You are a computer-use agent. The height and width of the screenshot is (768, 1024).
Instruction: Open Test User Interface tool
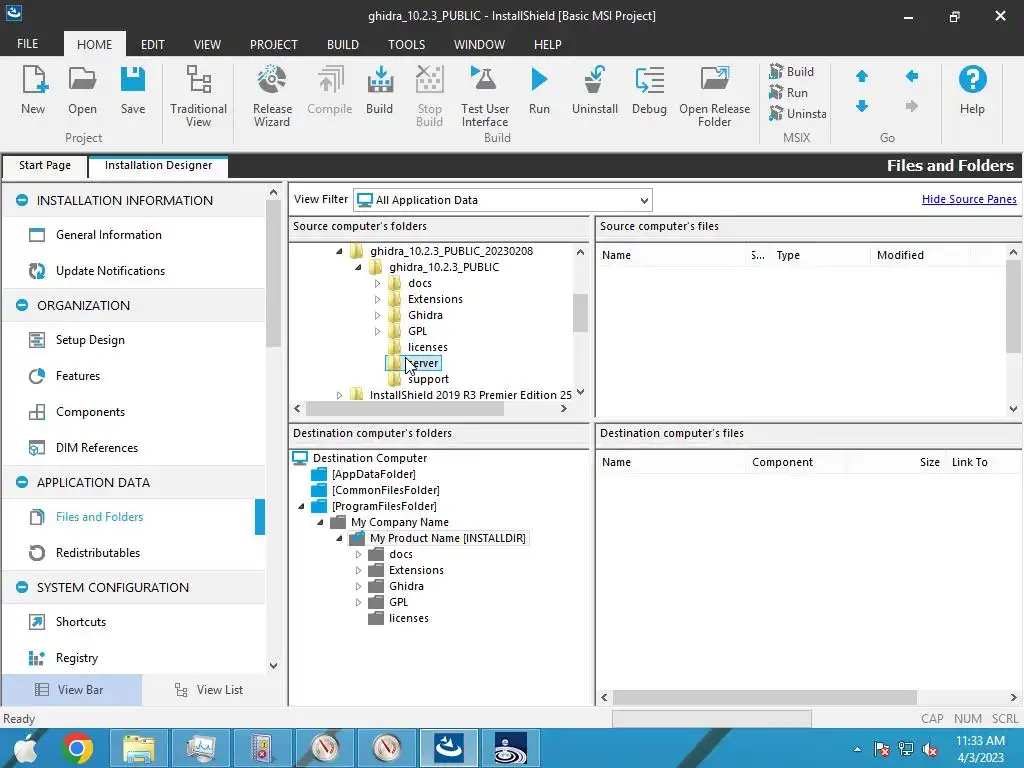(485, 96)
